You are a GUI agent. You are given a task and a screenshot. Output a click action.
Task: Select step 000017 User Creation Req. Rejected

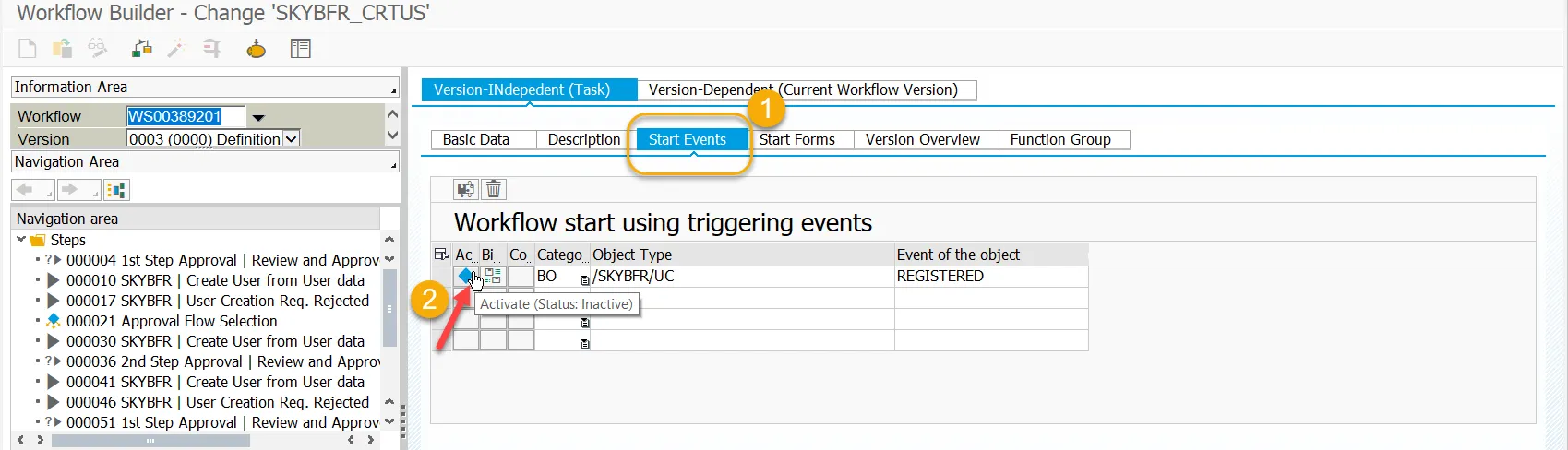(218, 301)
